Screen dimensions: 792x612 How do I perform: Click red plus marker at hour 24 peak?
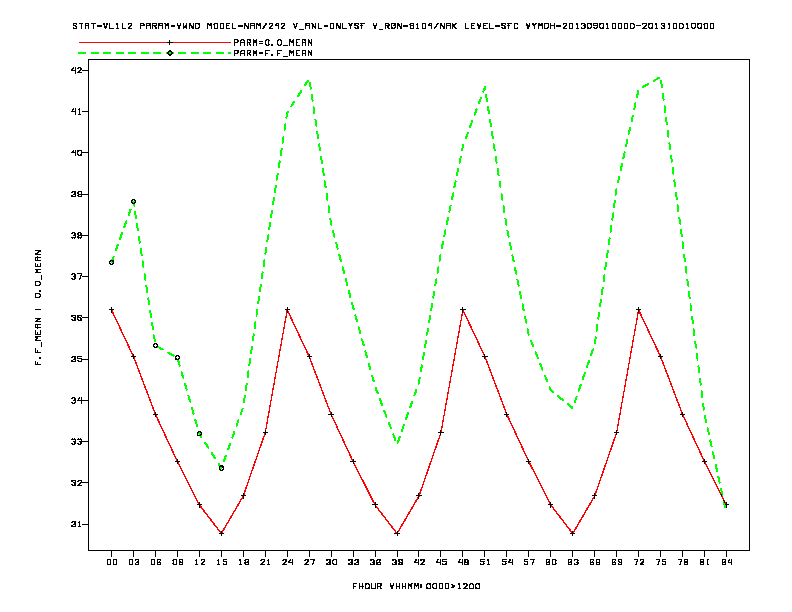(x=287, y=310)
